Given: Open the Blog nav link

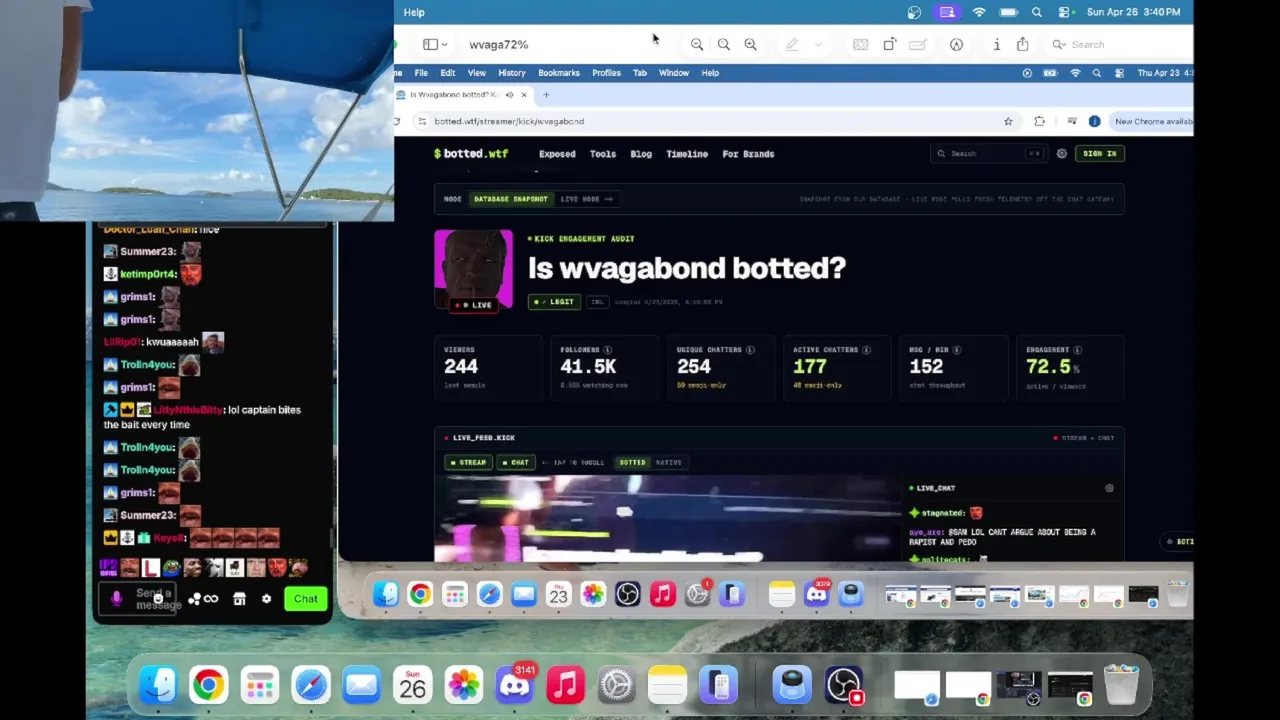Looking at the screenshot, I should tap(641, 154).
